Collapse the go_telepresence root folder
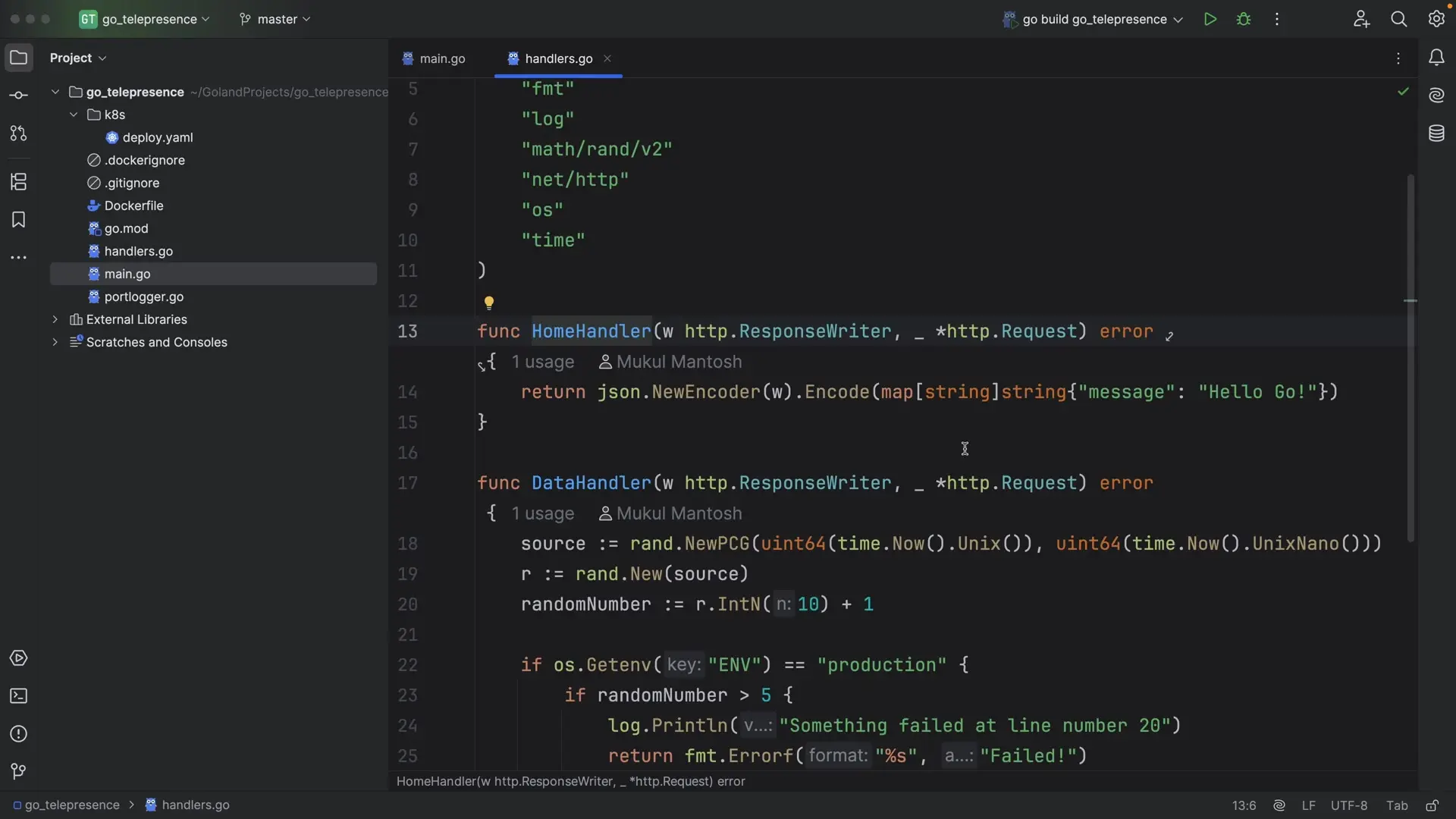This screenshot has height=819, width=1456. 55,92
